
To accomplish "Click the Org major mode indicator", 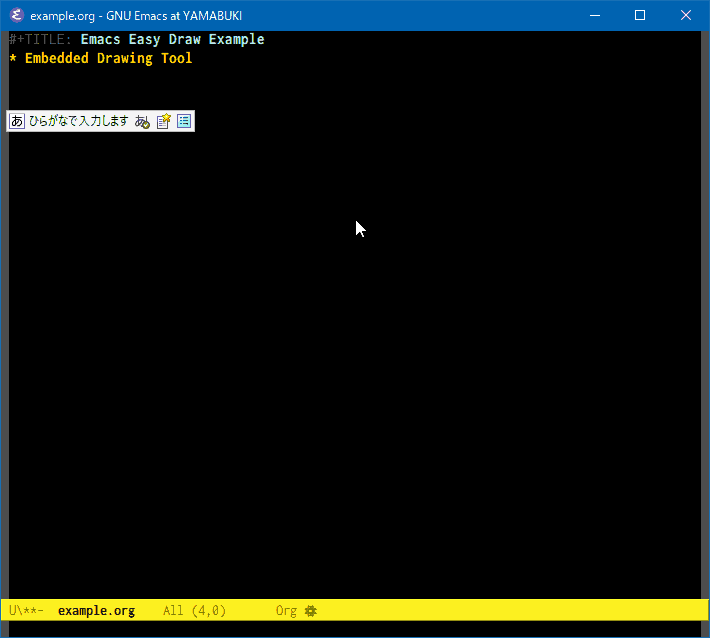I will point(286,611).
